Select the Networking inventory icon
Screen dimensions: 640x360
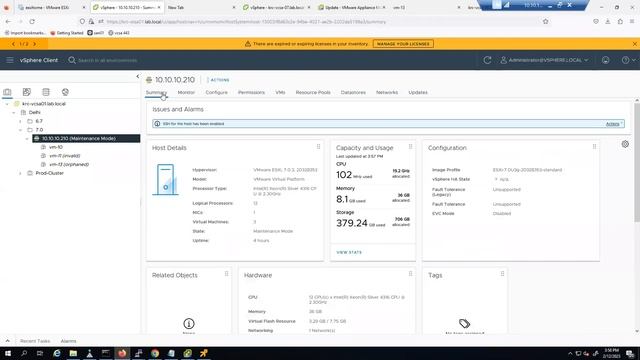tap(65, 92)
